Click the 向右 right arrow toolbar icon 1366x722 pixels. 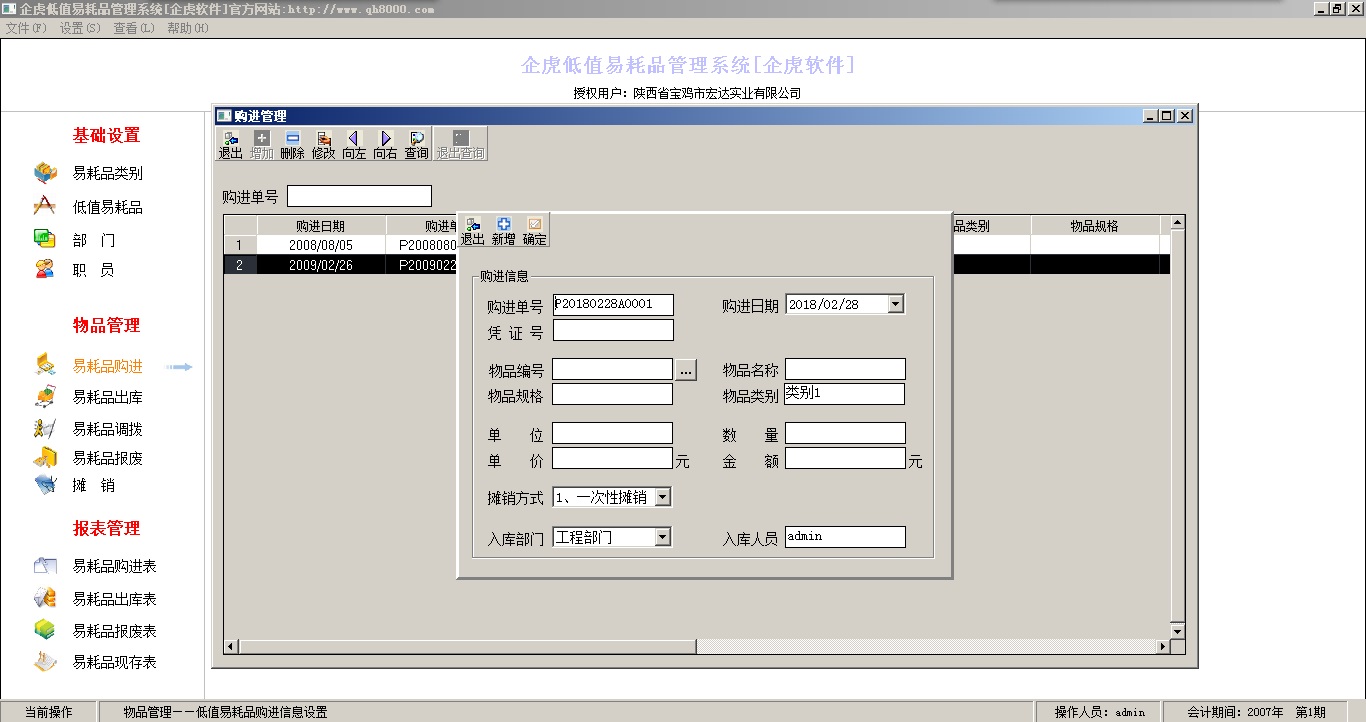point(385,145)
